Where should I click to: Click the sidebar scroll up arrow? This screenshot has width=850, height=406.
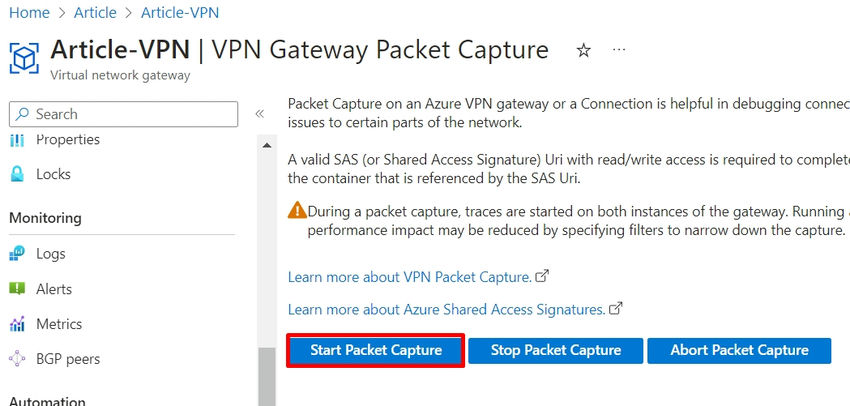coord(266,145)
